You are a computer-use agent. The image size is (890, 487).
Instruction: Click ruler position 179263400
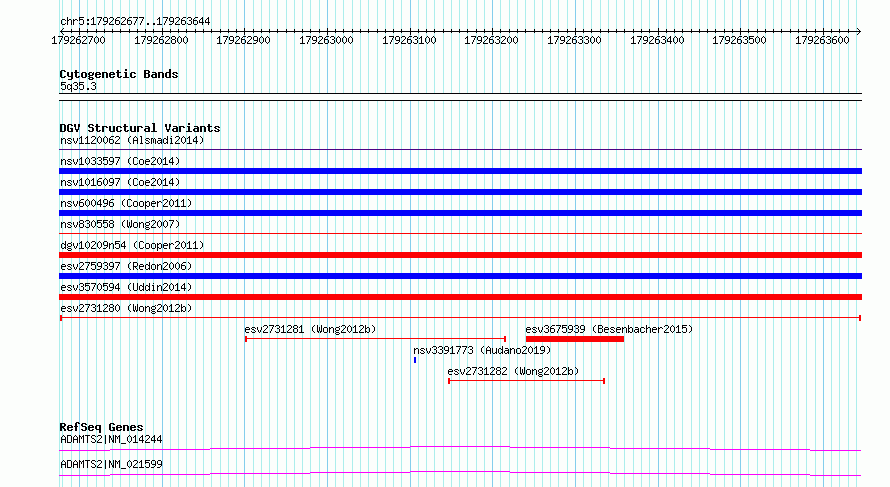[657, 40]
